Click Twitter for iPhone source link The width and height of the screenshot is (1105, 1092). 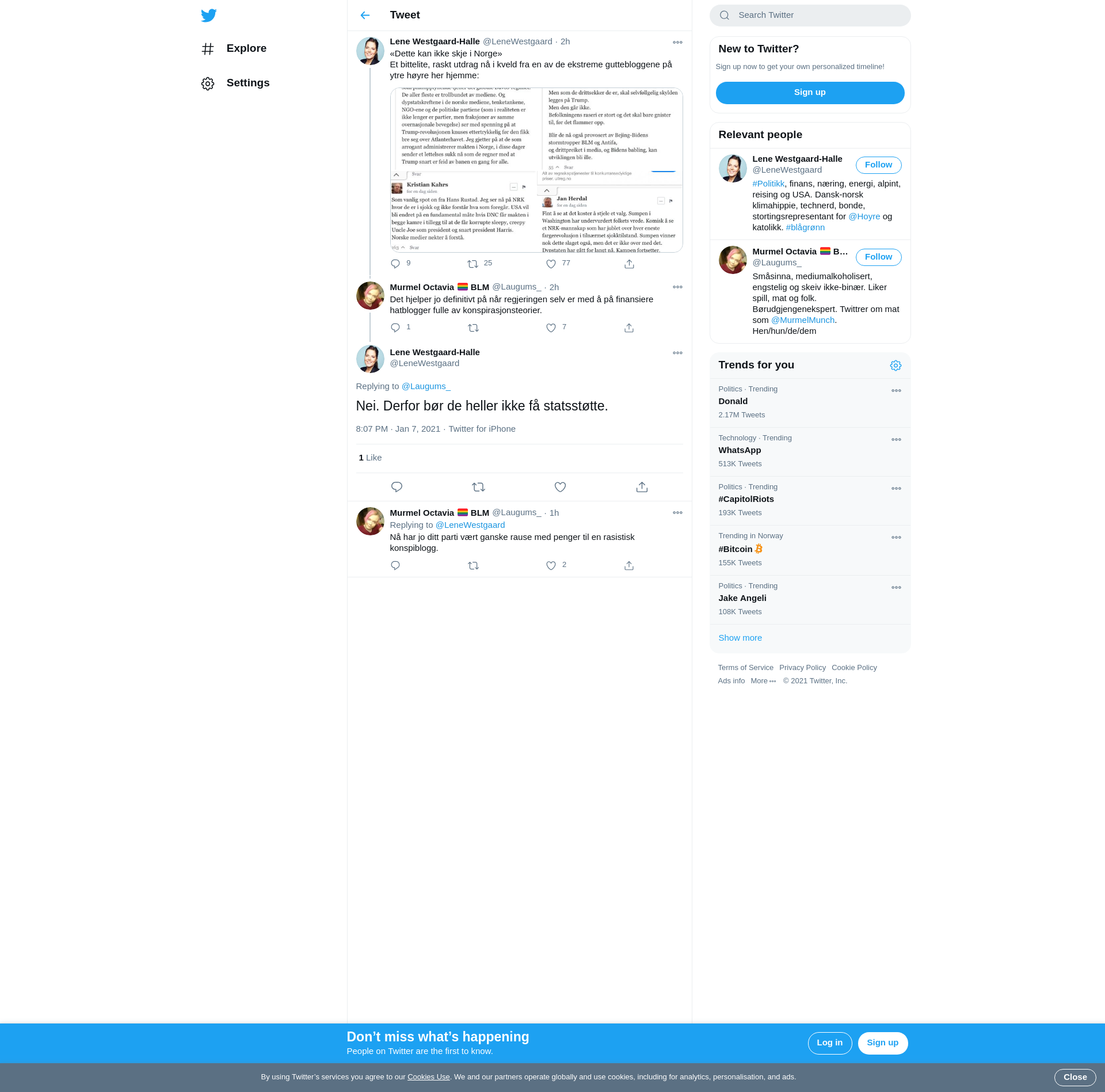point(482,429)
